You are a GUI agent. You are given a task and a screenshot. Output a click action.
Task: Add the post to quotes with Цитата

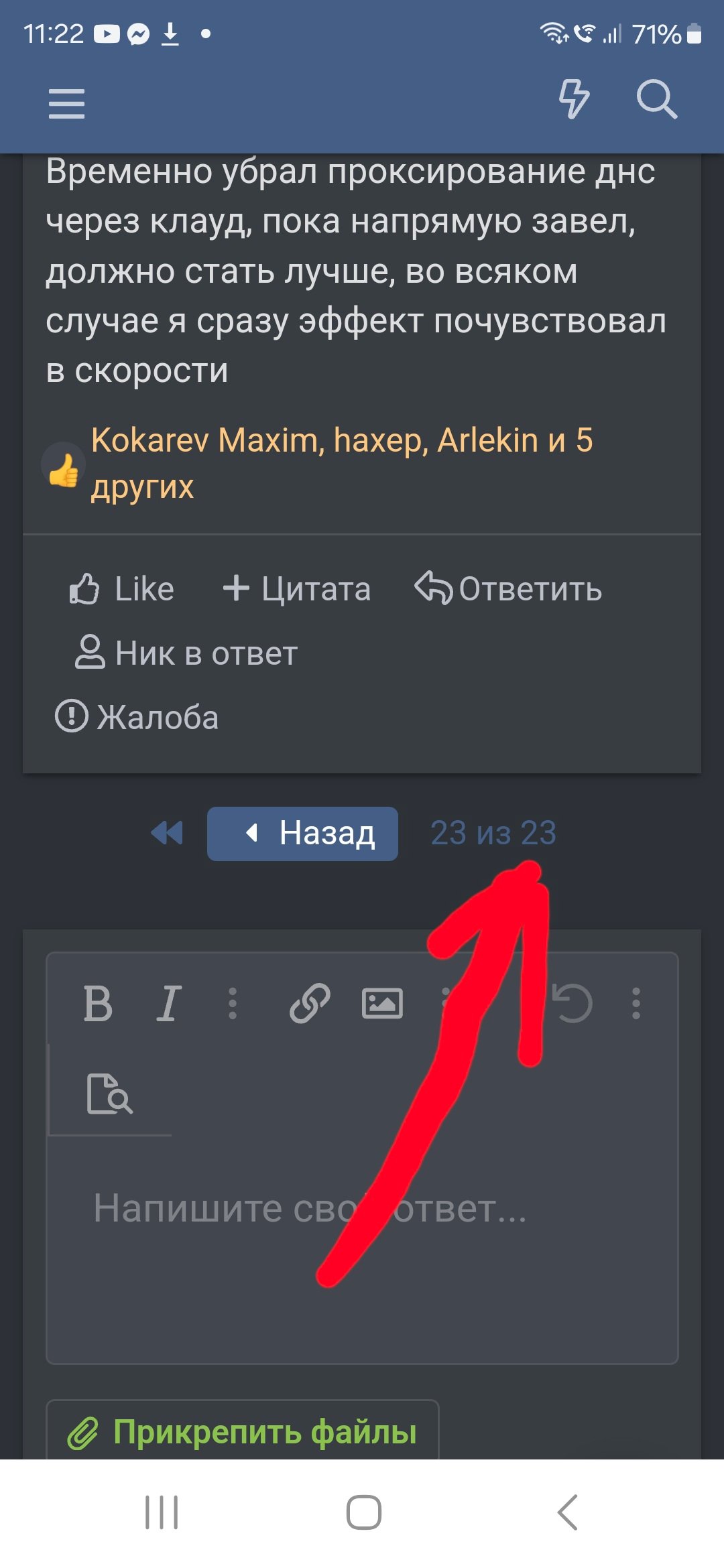pyautogui.click(x=296, y=590)
